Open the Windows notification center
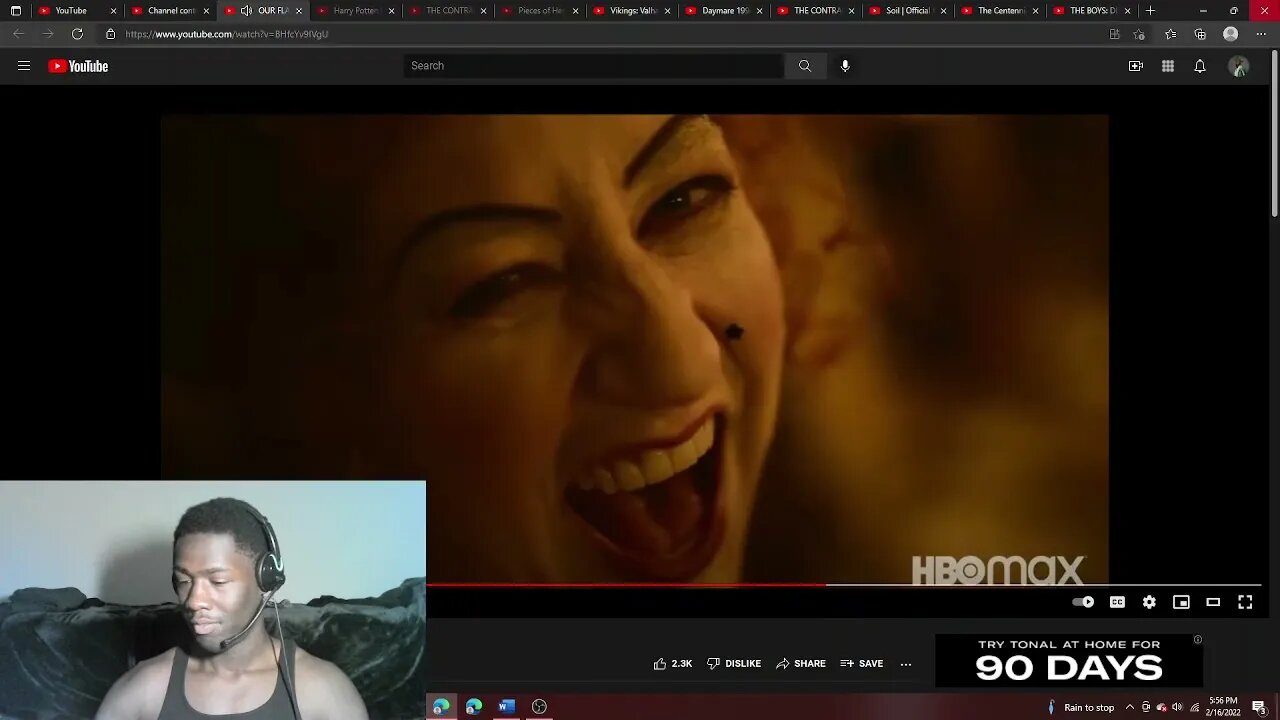Screen dimensions: 1280x720 tap(1259, 707)
